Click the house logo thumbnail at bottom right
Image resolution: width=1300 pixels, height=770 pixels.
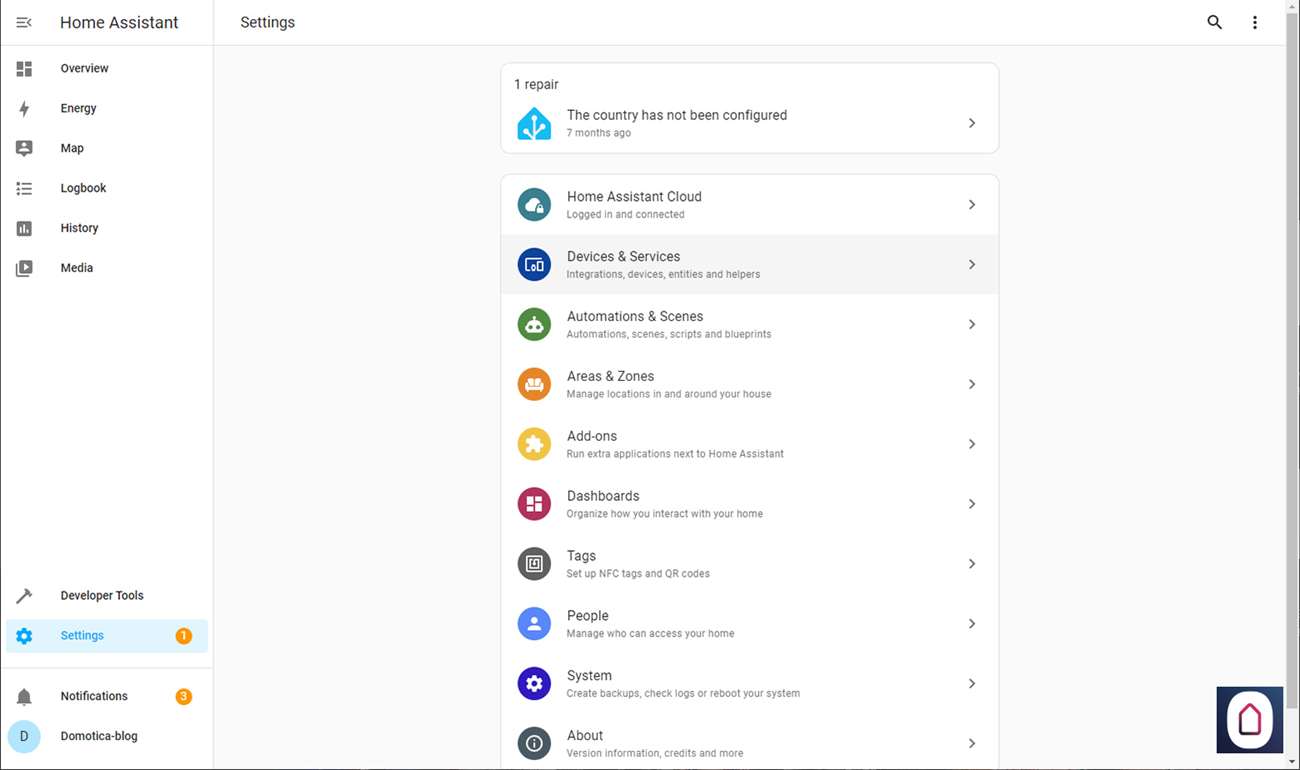pyautogui.click(x=1249, y=719)
